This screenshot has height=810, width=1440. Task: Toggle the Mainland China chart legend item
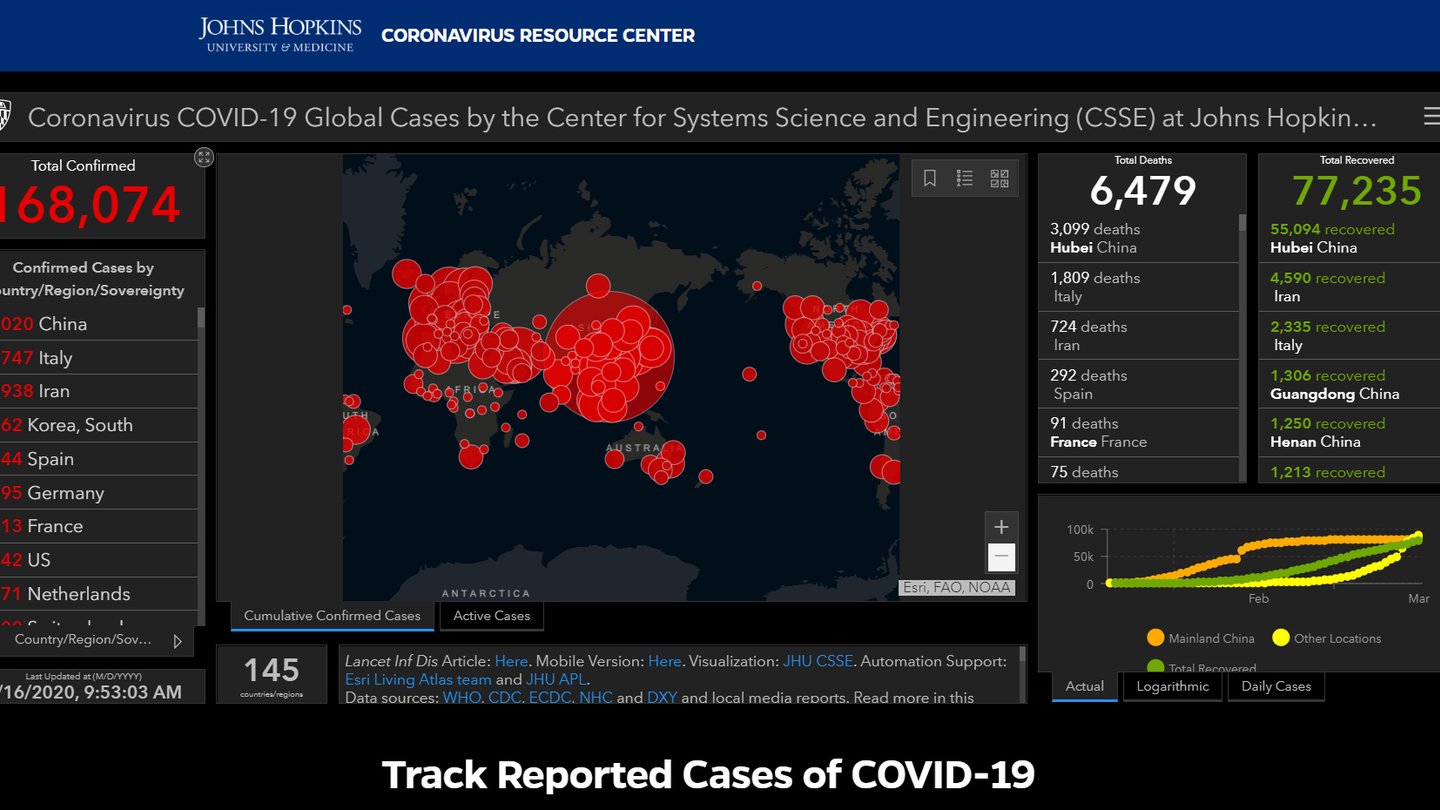[1200, 638]
